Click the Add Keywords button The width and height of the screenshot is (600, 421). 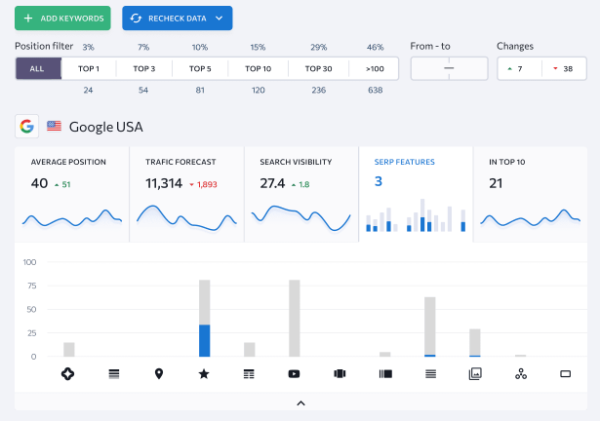coord(63,18)
